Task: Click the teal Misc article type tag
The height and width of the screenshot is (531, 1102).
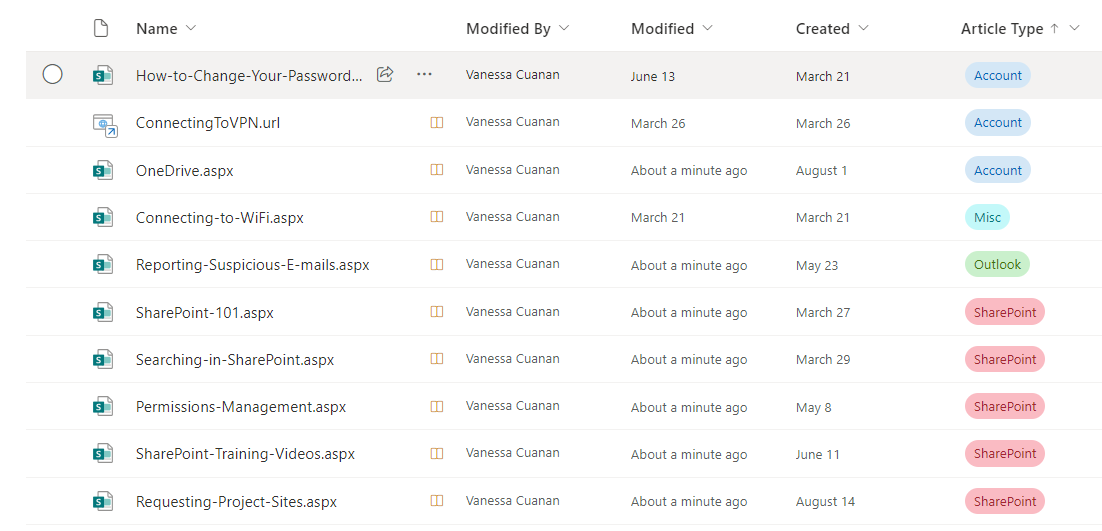Action: 987,217
